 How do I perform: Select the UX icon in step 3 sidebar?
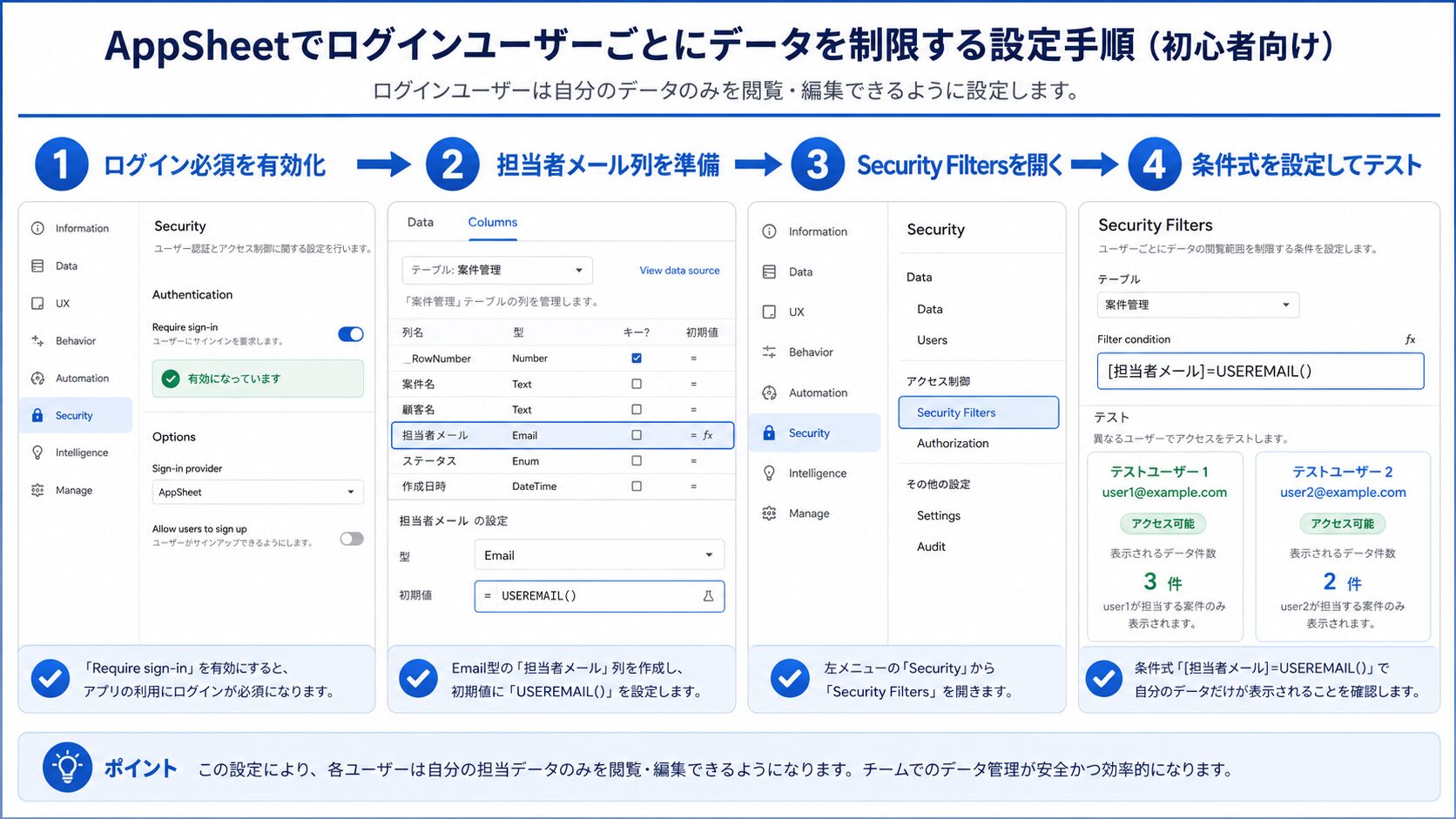click(x=769, y=312)
